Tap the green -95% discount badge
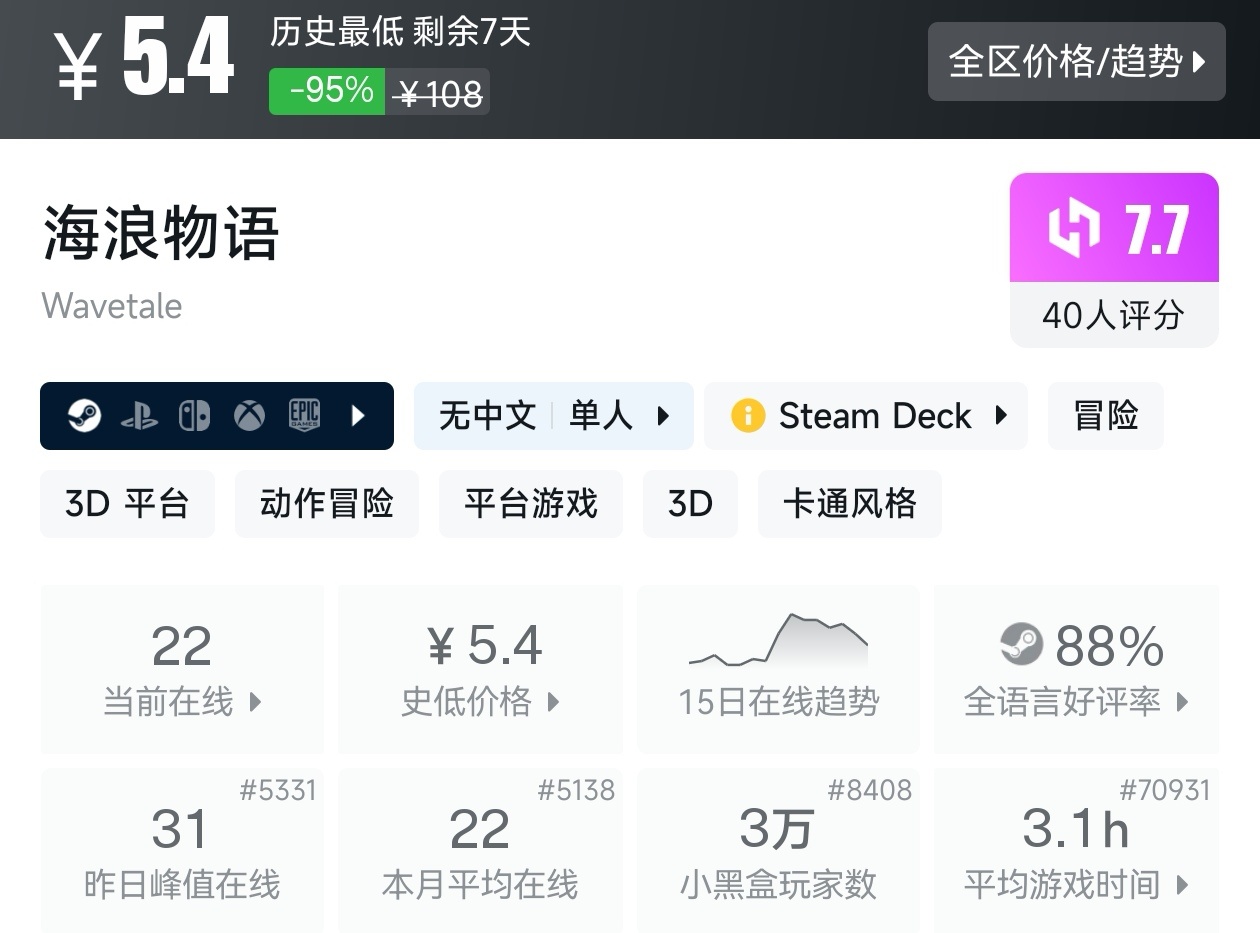Screen dimensions: 1260x933 point(327,92)
